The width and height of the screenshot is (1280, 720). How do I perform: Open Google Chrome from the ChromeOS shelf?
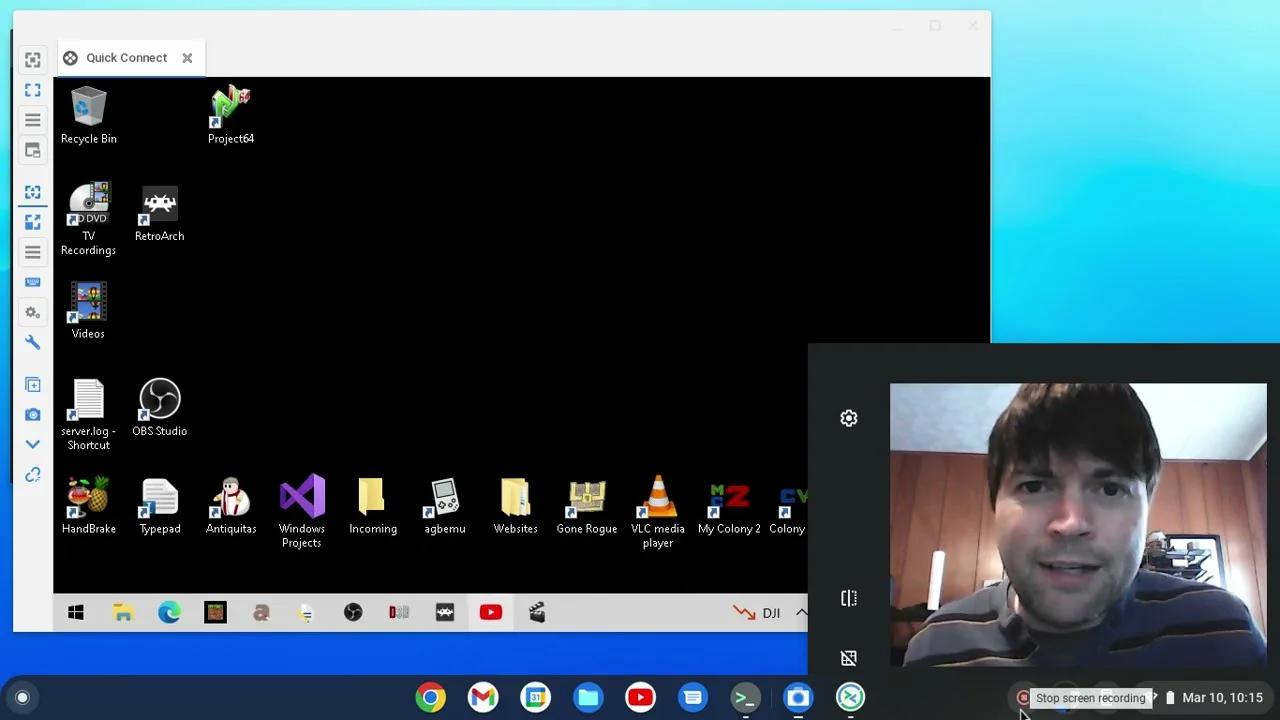click(x=431, y=698)
